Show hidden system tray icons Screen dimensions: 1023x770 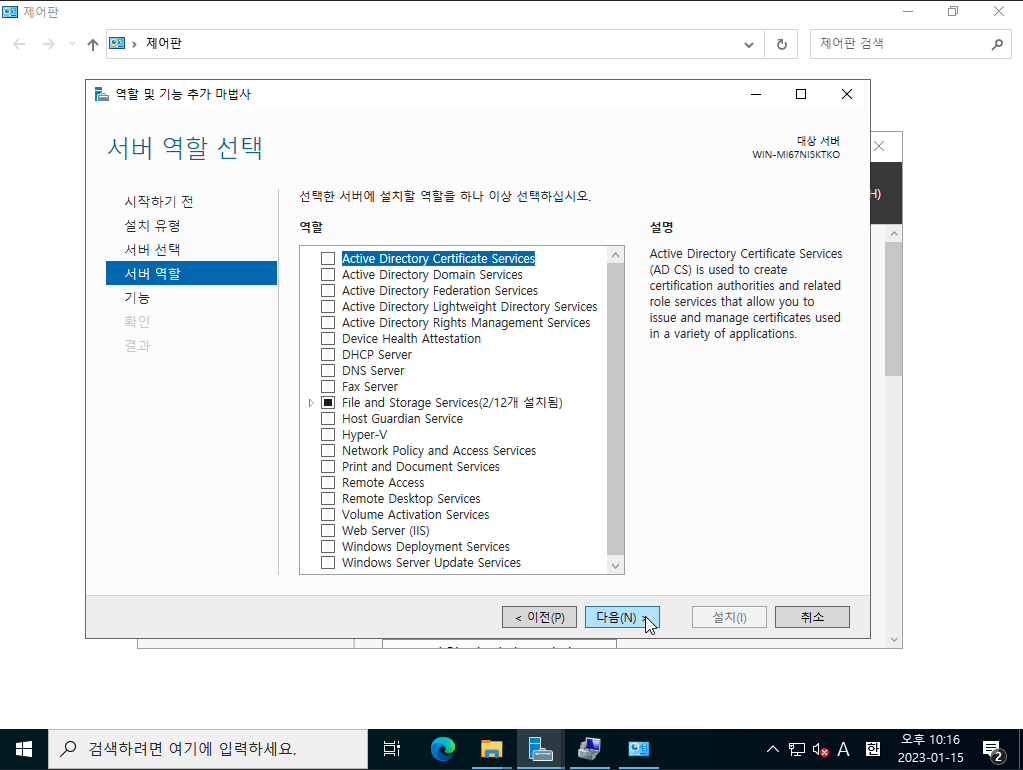(x=772, y=749)
